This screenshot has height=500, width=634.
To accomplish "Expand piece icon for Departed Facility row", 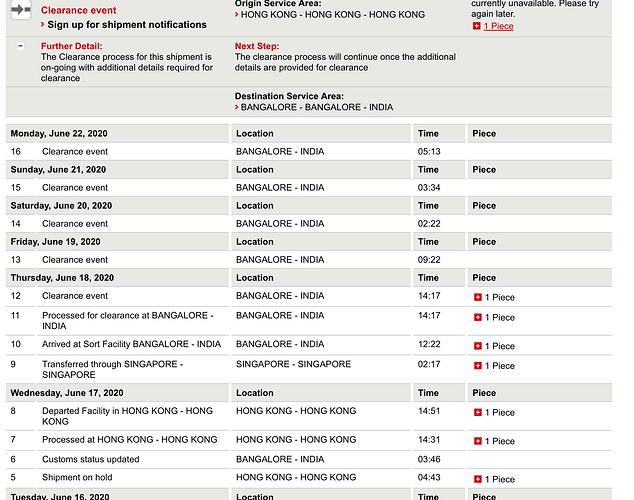I will [478, 412].
